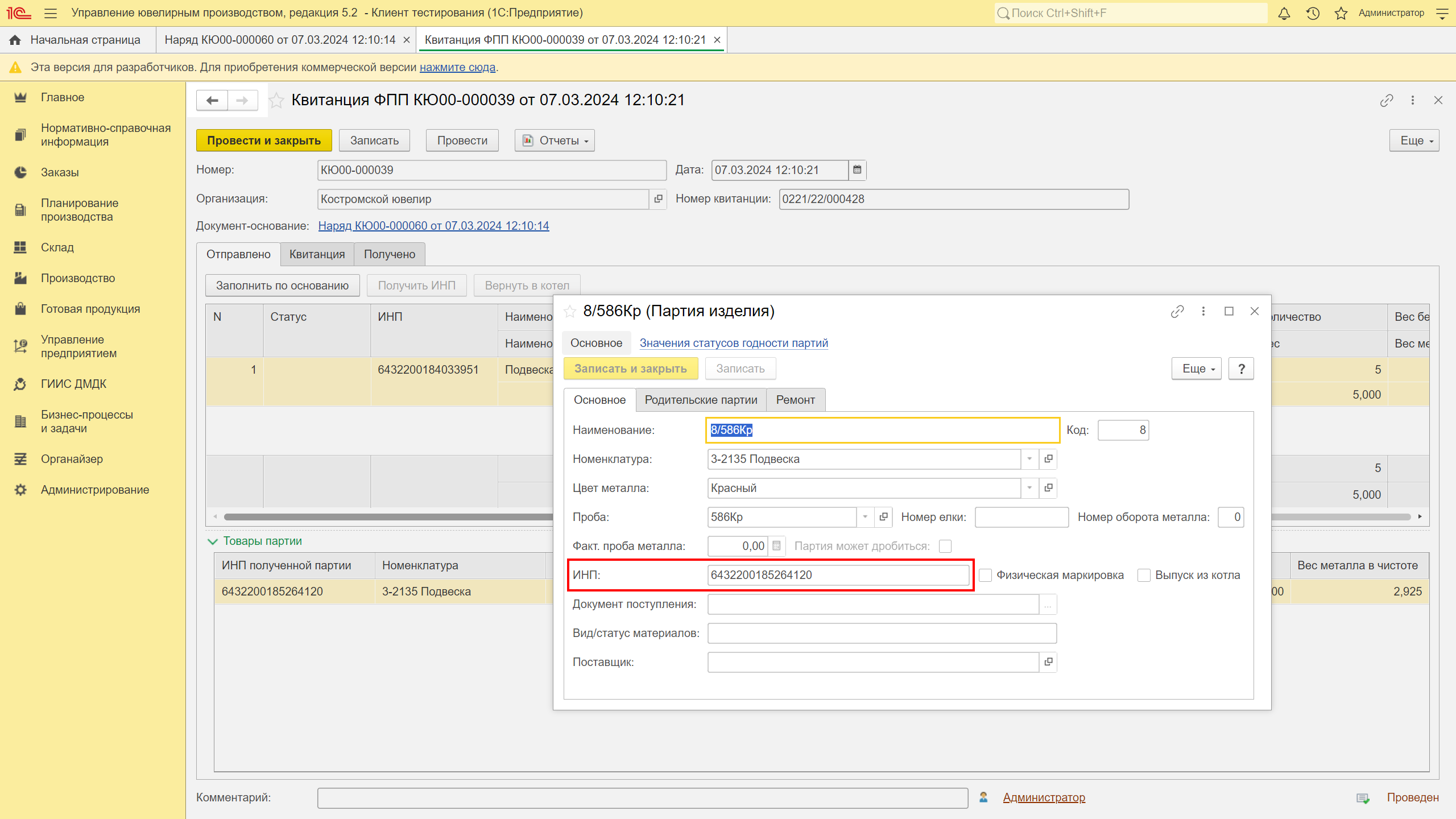
Task: Click the back navigation arrow
Action: [212, 101]
